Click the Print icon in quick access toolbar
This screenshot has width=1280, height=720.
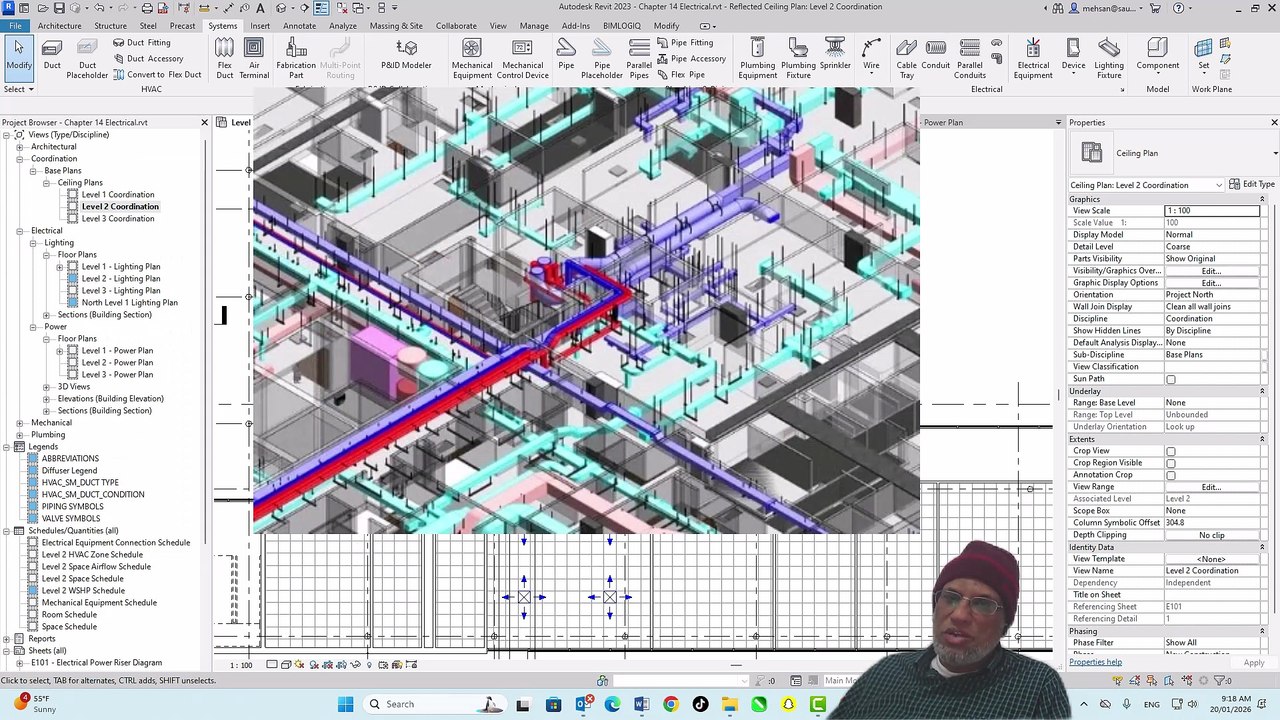147,8
